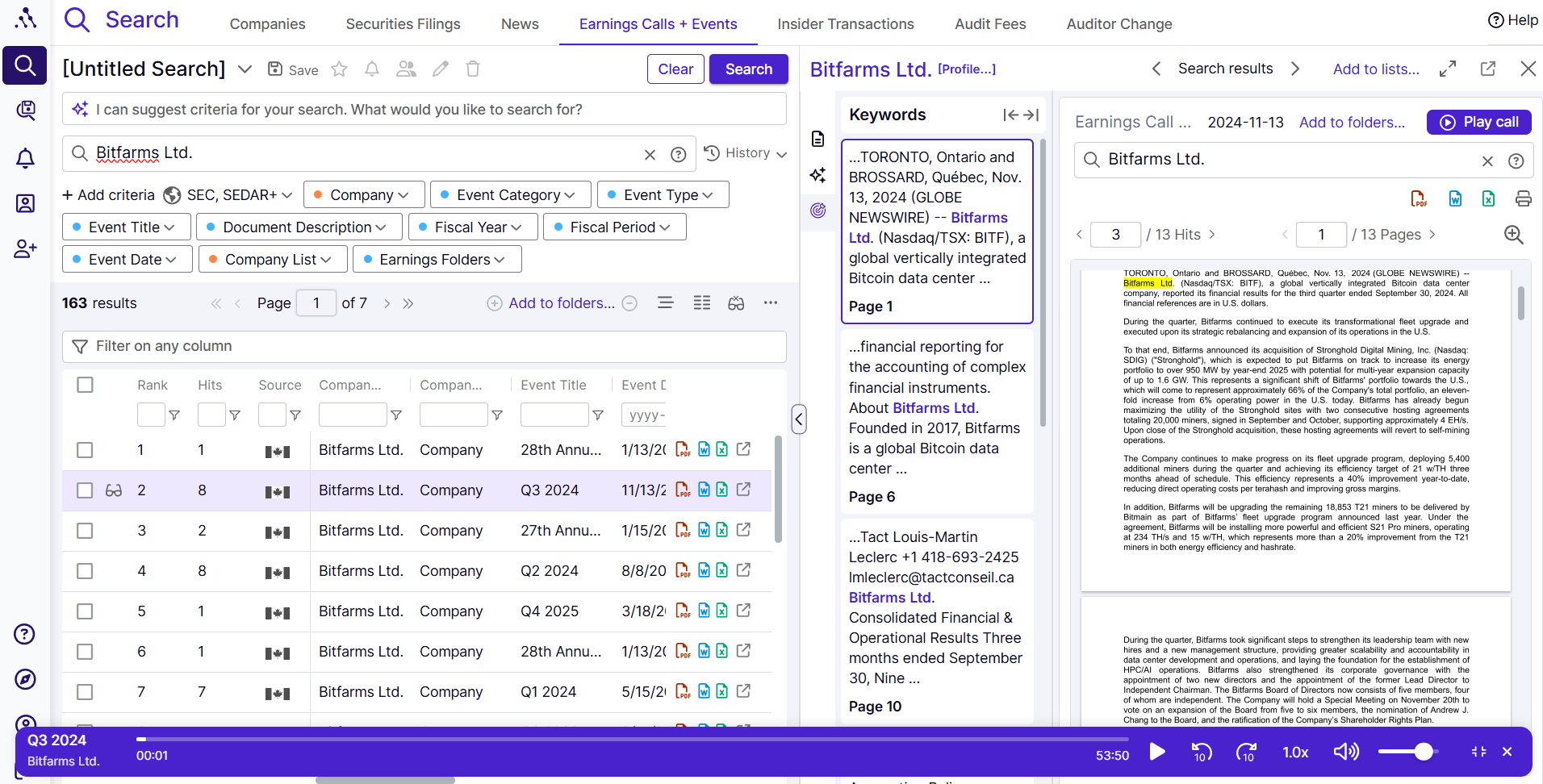Viewport: 1543px width, 784px height.
Task: Switch to the Securities Filings tab
Action: (x=404, y=24)
